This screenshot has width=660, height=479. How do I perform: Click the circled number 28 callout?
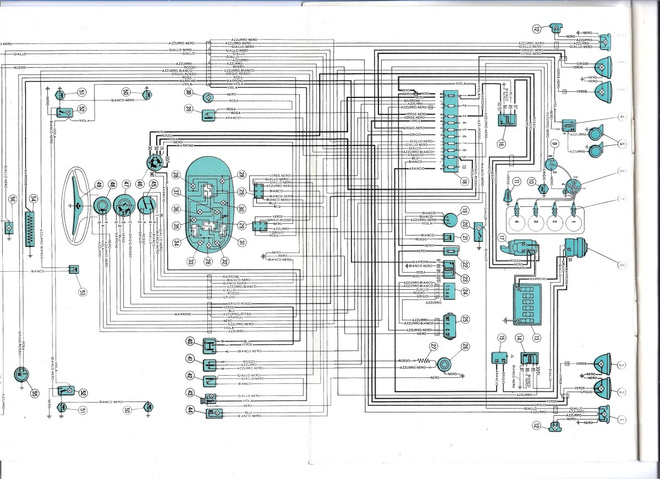pyautogui.click(x=465, y=346)
